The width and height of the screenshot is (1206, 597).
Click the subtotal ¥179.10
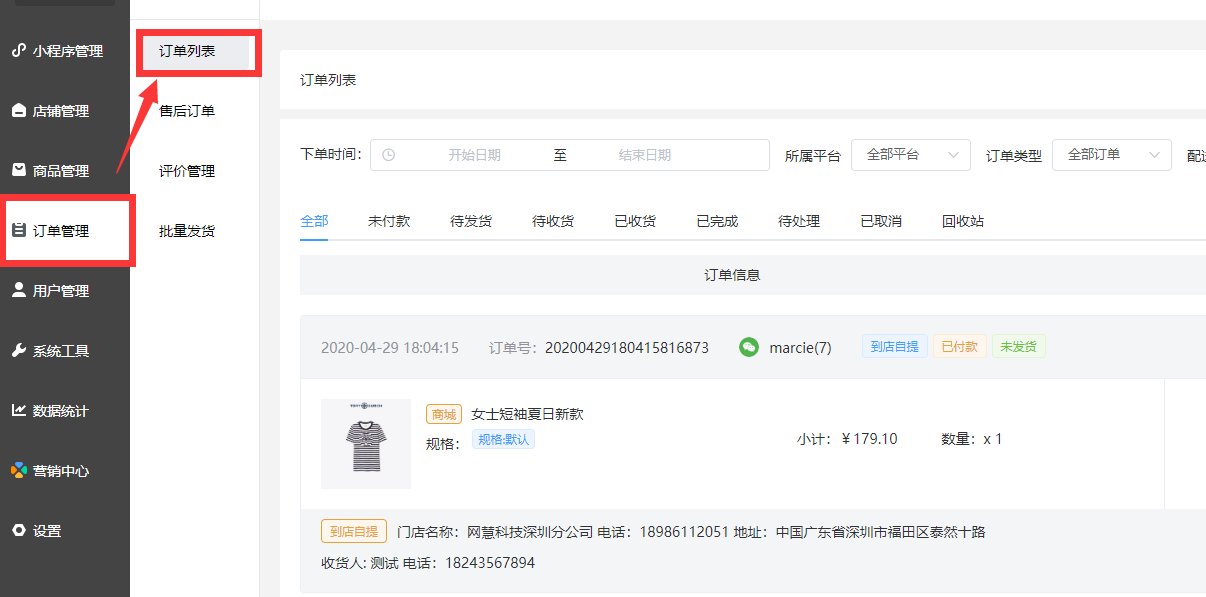(869, 439)
